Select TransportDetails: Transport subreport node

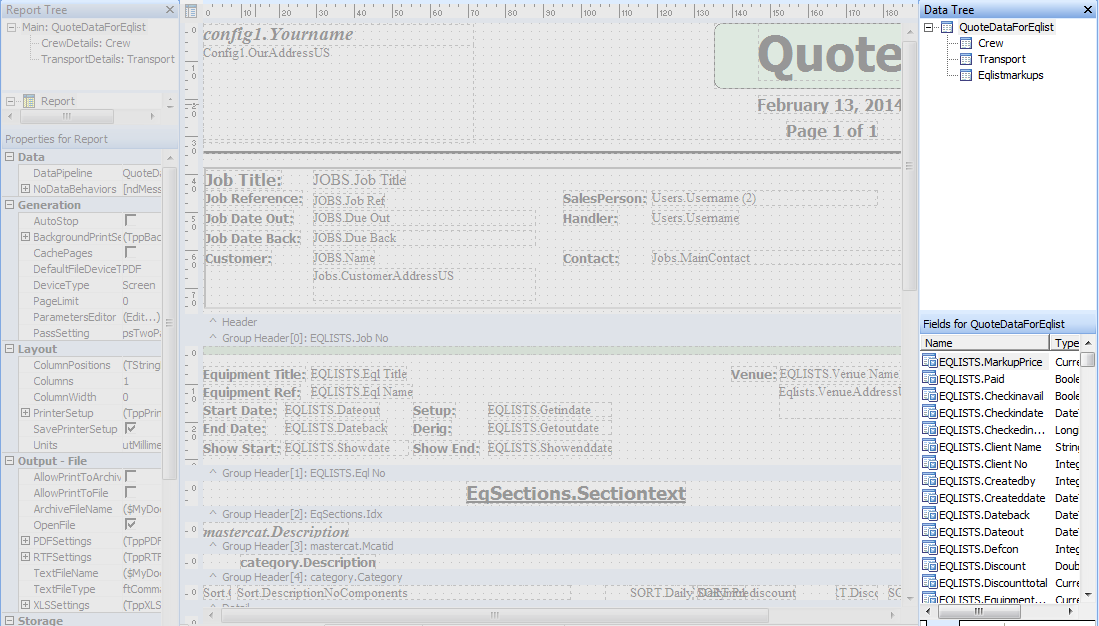tap(107, 59)
